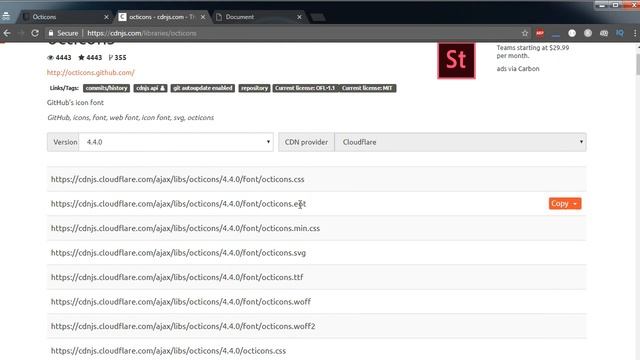640x360 pixels.
Task: Click the watchers eye count 4443
Action: tap(59, 58)
